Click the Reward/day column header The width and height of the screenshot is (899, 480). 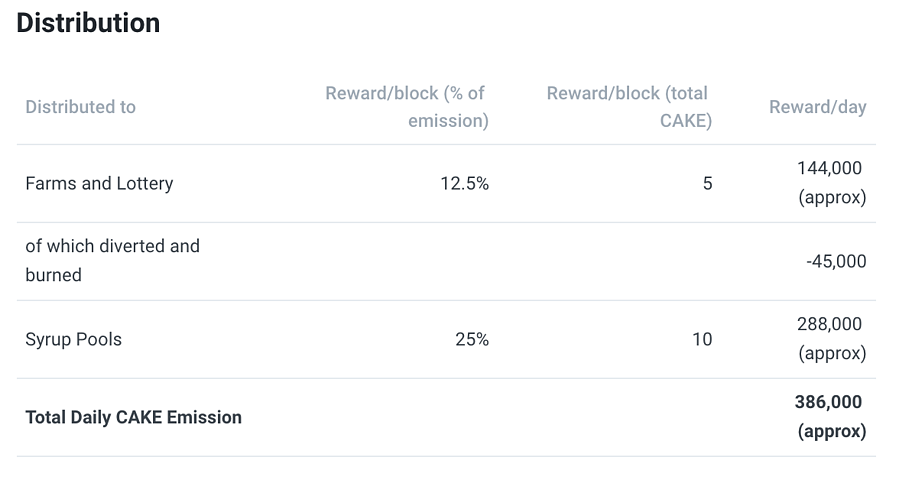[817, 107]
